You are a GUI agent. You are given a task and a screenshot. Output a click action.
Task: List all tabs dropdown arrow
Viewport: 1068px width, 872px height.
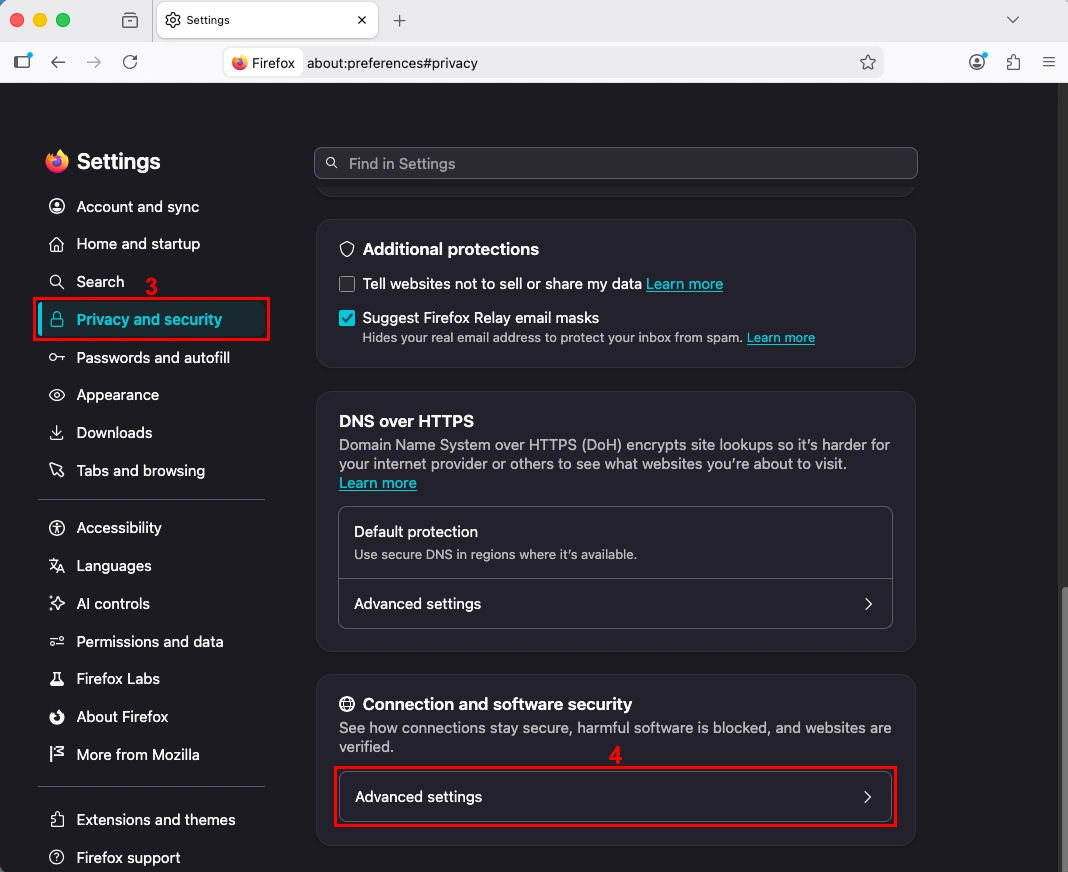1013,20
